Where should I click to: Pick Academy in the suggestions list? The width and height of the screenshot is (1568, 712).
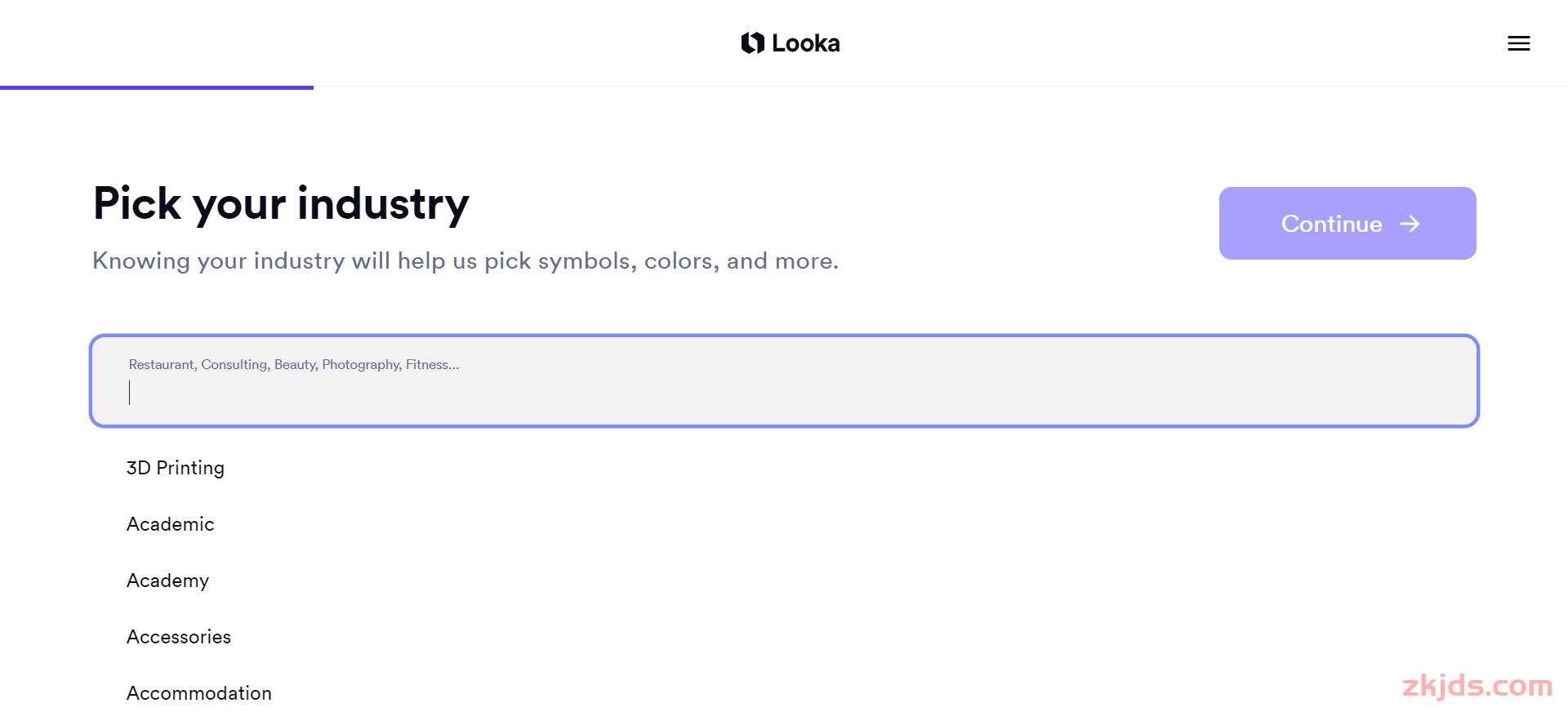[167, 581]
